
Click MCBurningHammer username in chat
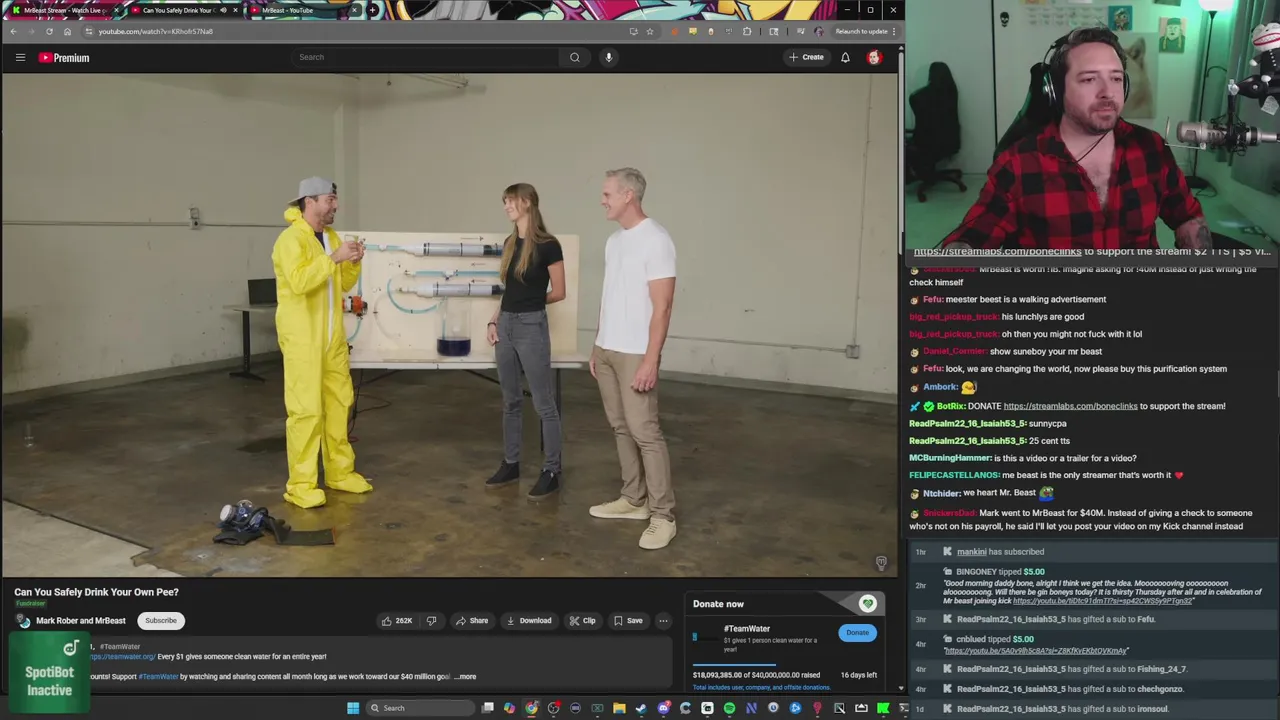pos(950,458)
